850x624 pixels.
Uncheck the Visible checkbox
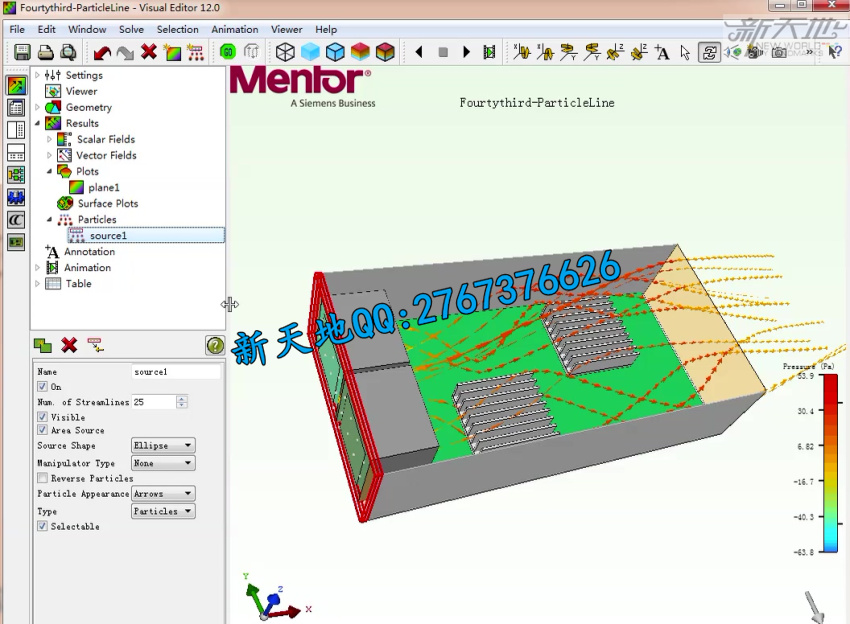pos(42,417)
